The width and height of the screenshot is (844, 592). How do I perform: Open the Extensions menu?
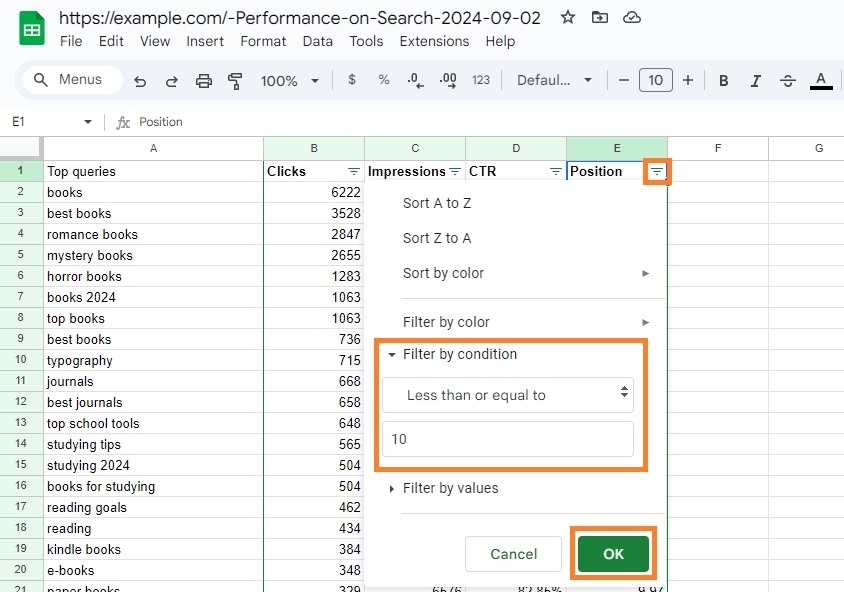point(434,41)
